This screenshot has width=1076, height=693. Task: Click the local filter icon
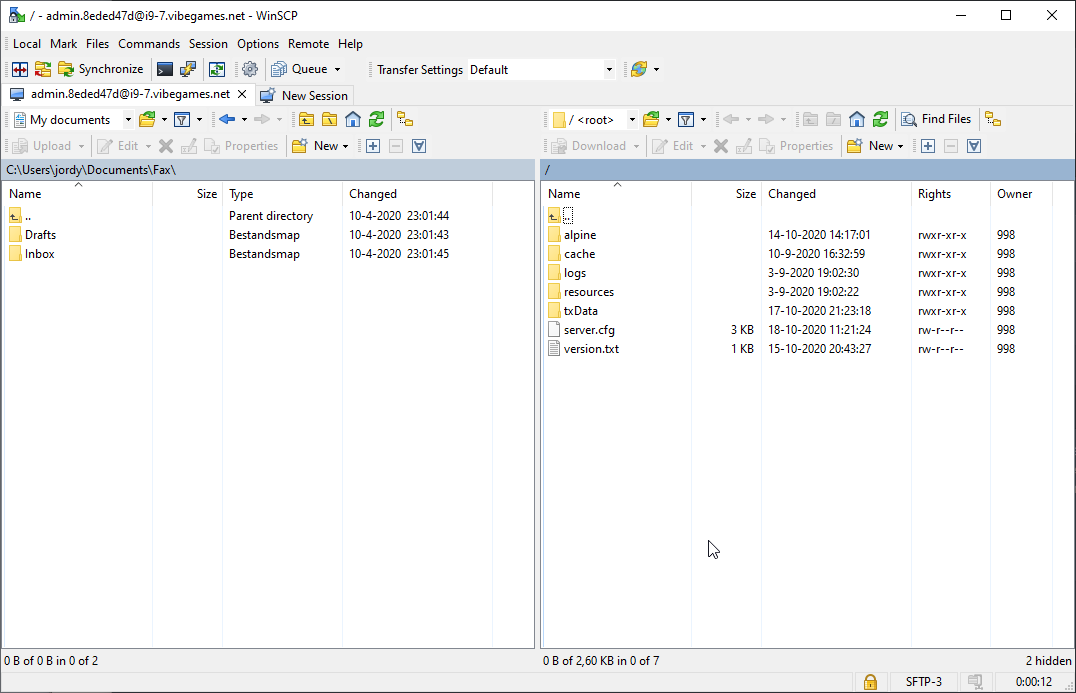point(182,120)
